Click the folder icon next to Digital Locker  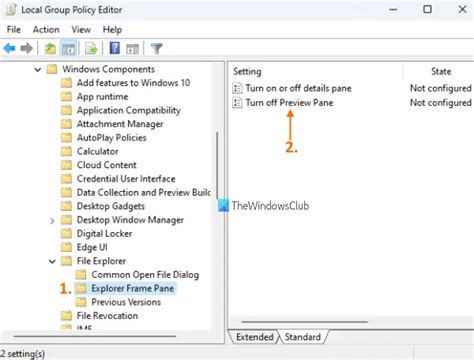(x=66, y=233)
